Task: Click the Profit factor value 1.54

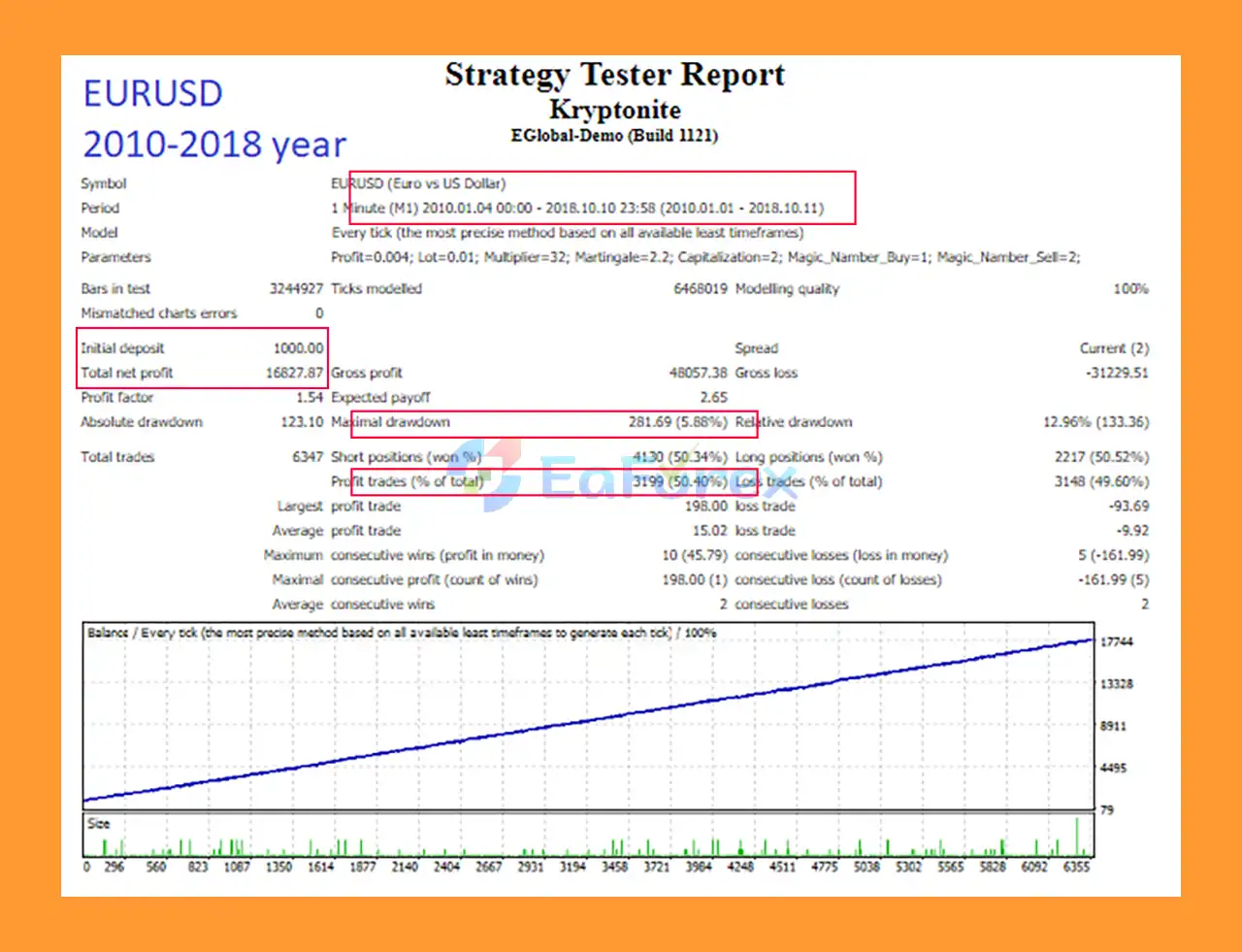Action: click(x=310, y=398)
